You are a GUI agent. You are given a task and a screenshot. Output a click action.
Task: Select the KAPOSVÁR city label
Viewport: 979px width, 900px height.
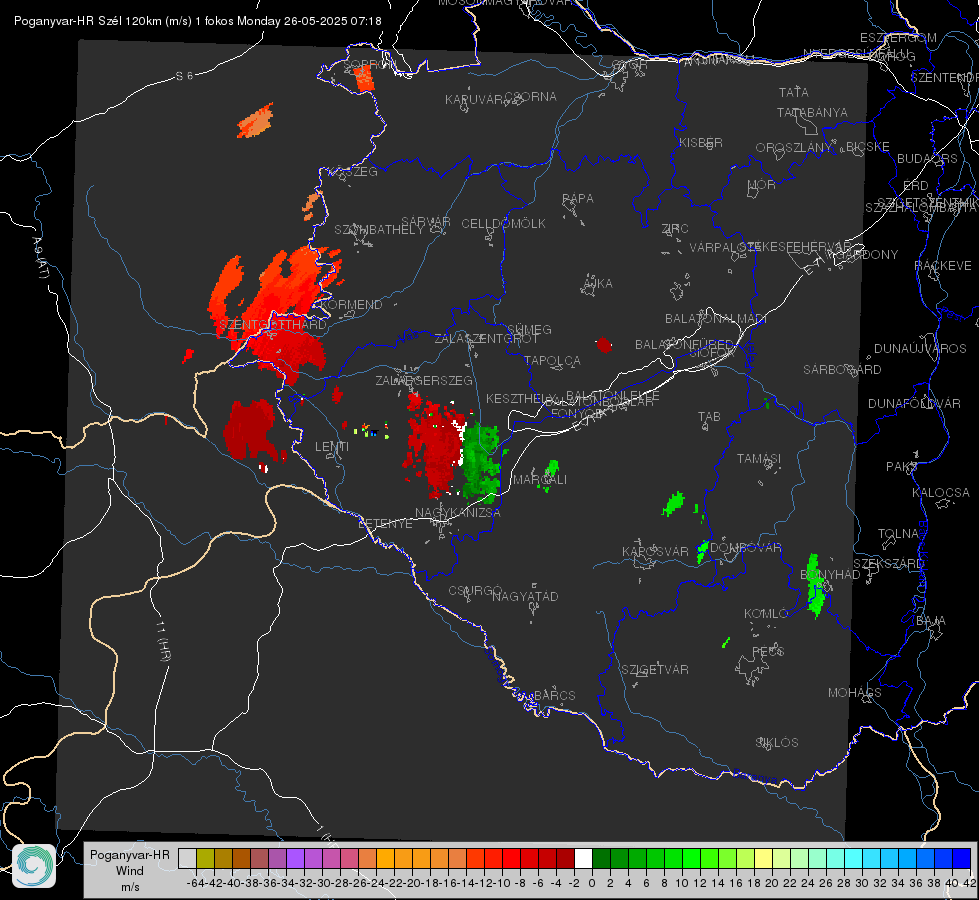655,551
